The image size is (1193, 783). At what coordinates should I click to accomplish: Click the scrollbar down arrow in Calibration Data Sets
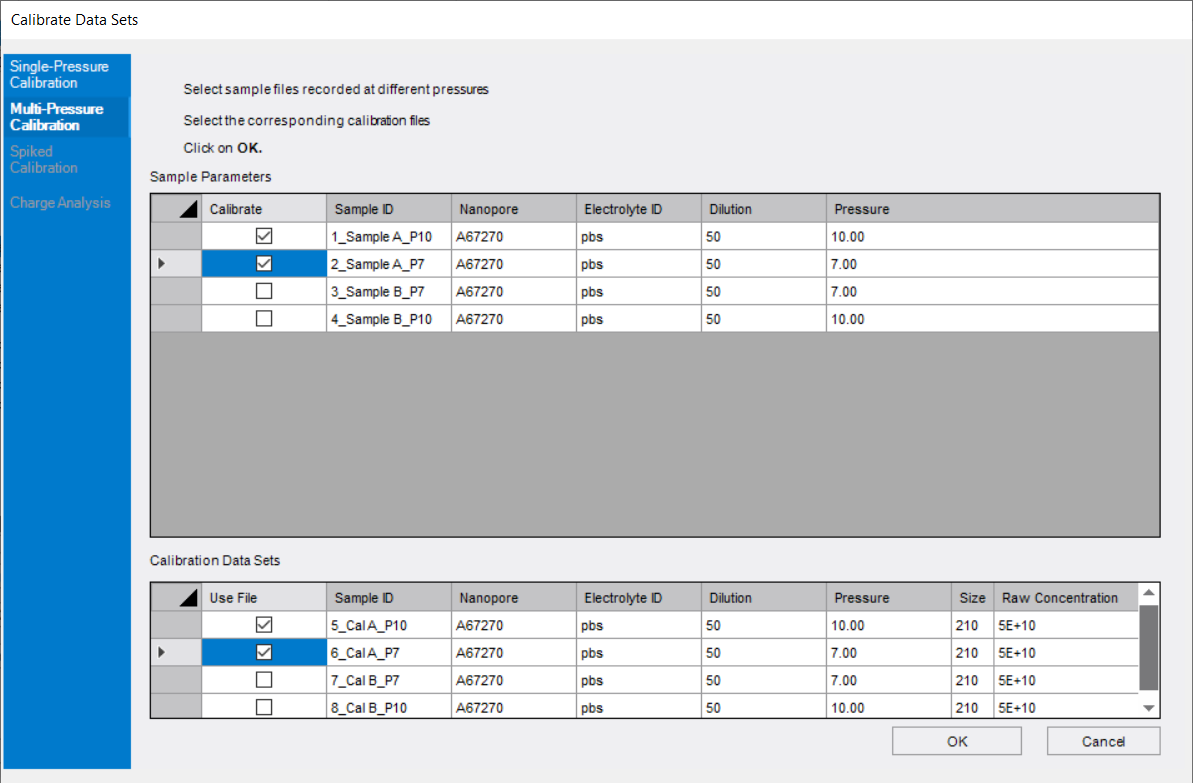pyautogui.click(x=1148, y=707)
